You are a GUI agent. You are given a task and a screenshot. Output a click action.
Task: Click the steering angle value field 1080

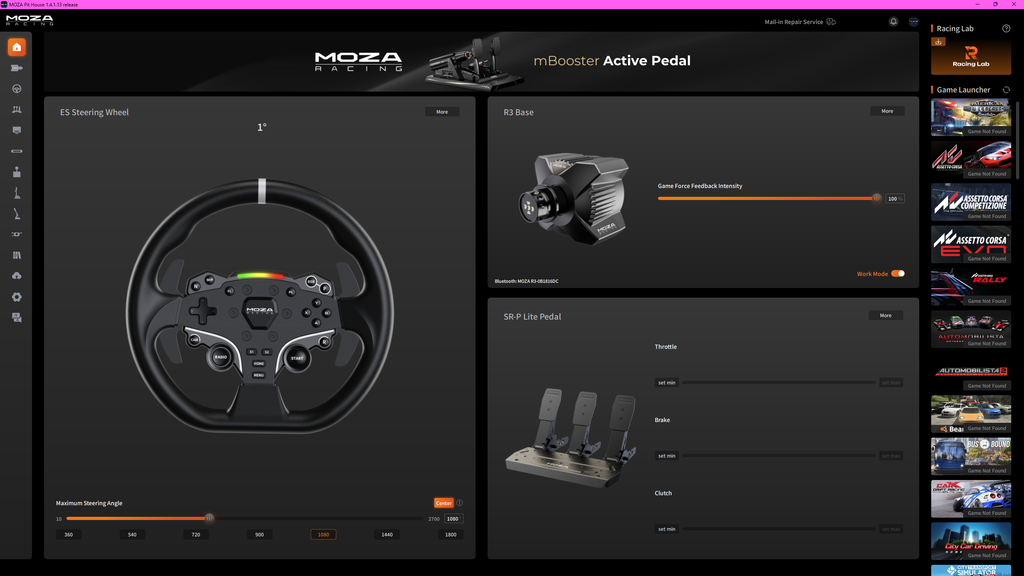[x=453, y=519]
